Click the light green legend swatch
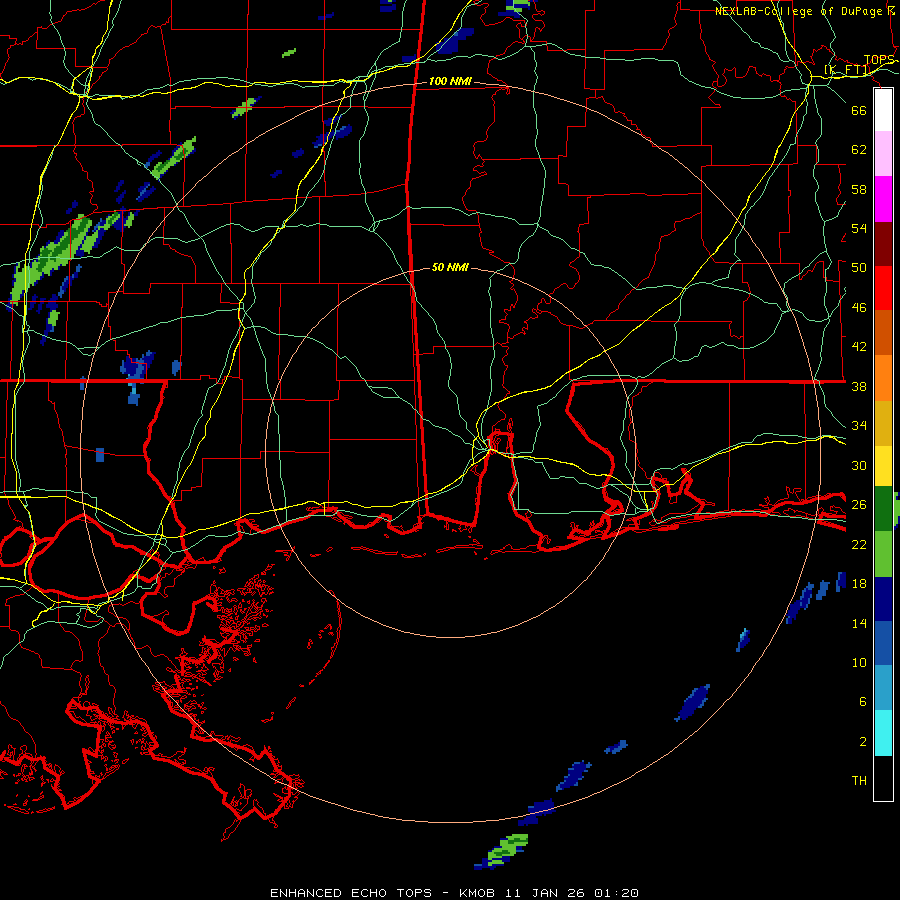This screenshot has width=900, height=900. (883, 554)
